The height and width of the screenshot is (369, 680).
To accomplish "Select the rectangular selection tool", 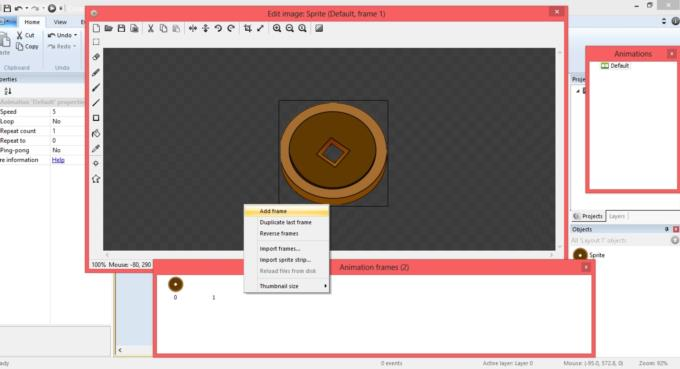I will [96, 42].
